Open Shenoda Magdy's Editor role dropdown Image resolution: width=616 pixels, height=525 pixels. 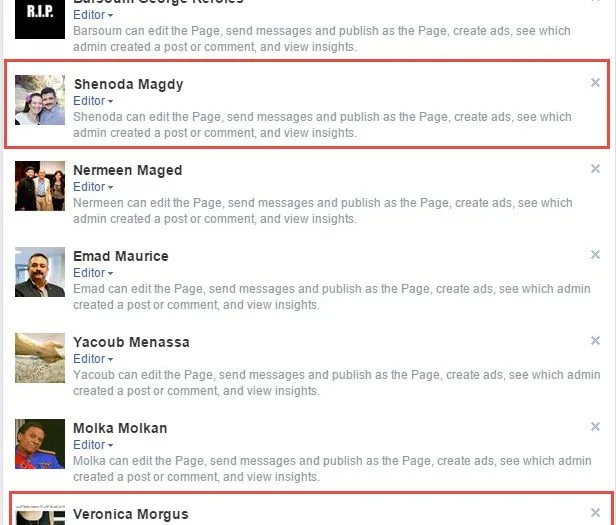93,101
